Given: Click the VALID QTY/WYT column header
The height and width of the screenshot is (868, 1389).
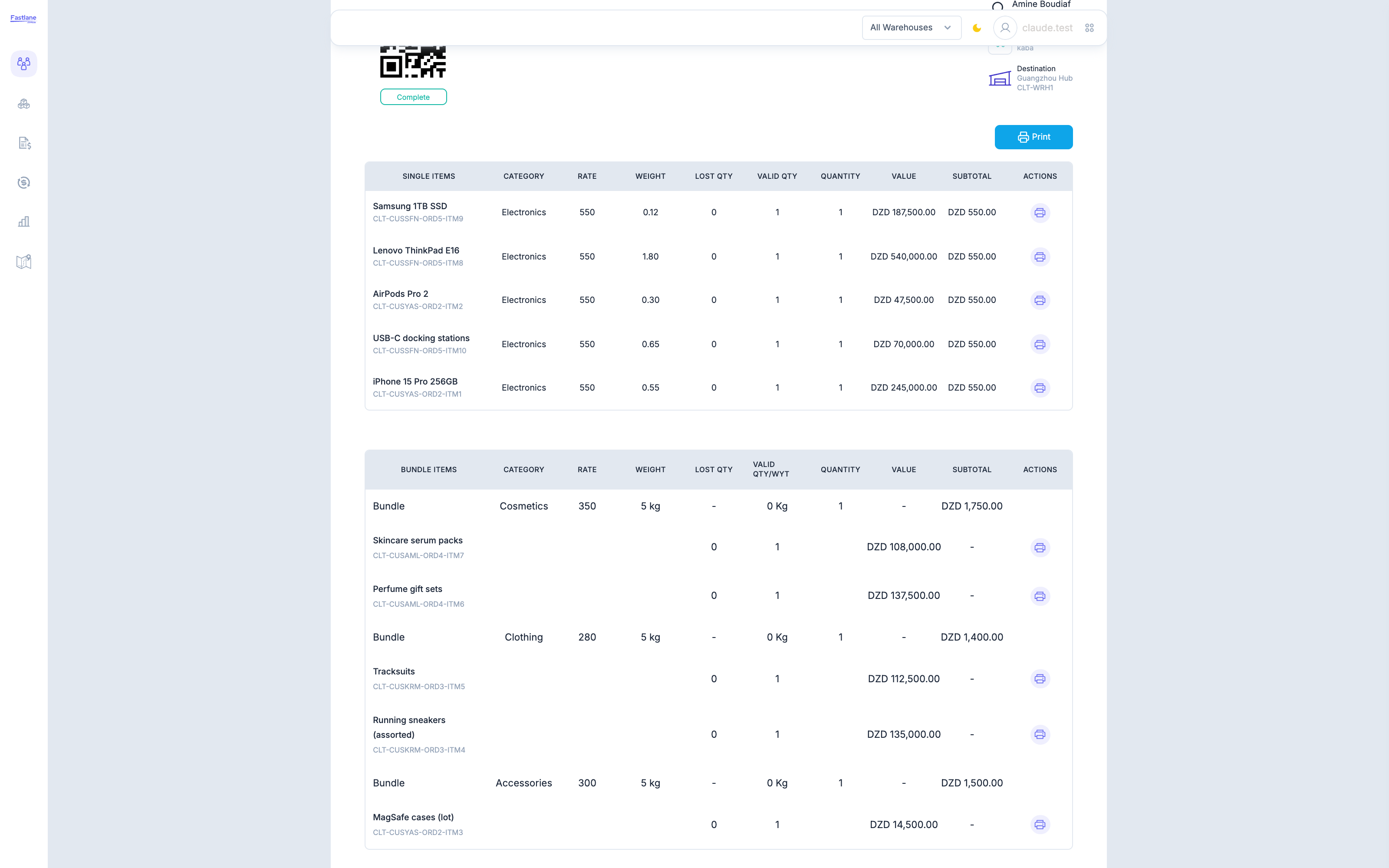Looking at the screenshot, I should (x=771, y=469).
